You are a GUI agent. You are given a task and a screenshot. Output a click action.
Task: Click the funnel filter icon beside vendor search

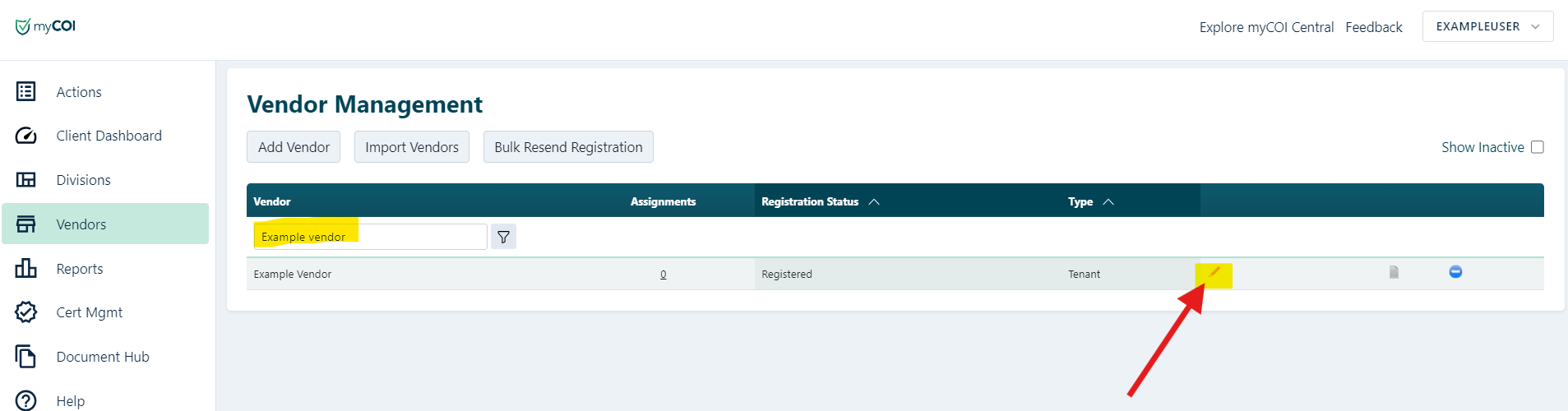point(503,237)
